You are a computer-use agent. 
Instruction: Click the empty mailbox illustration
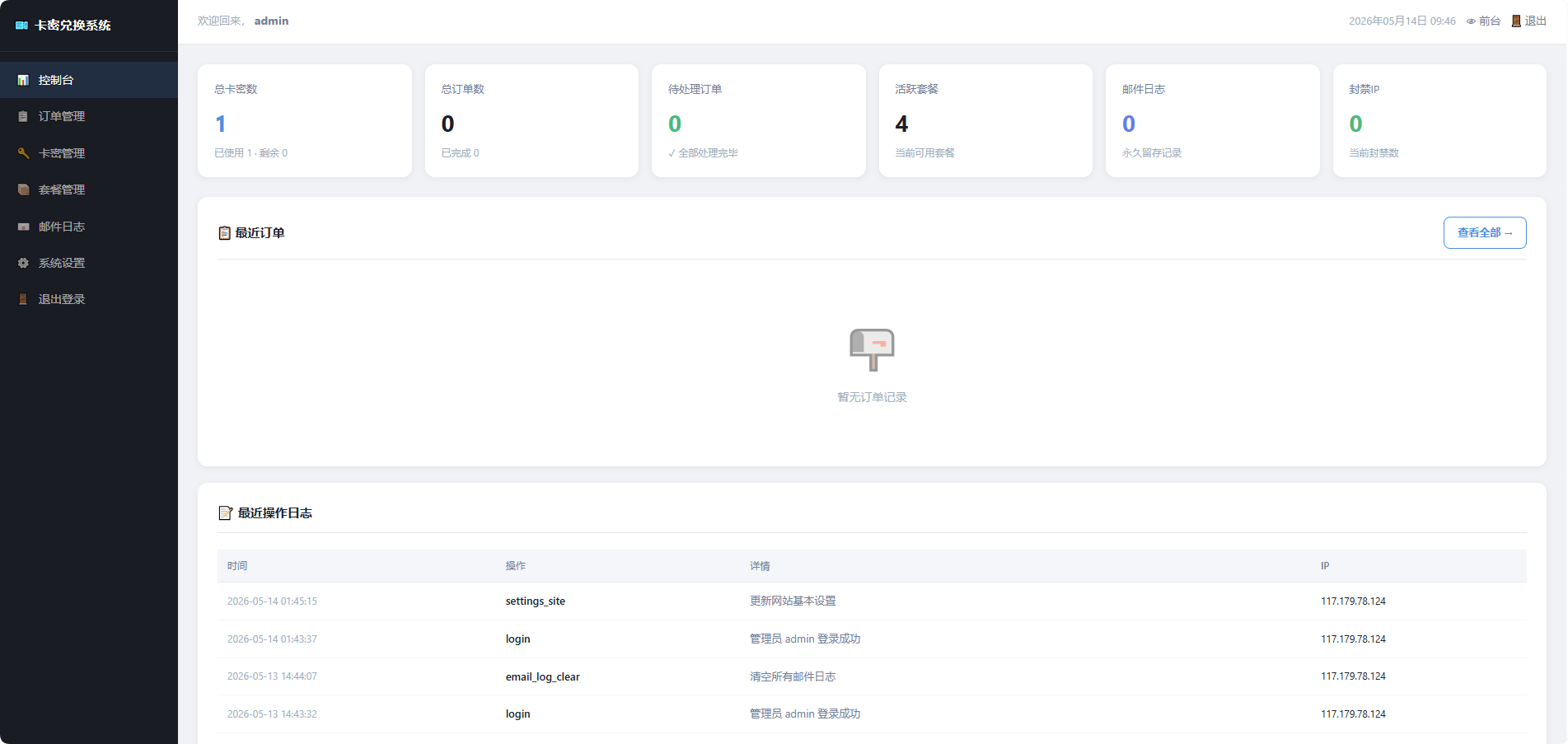click(x=872, y=350)
